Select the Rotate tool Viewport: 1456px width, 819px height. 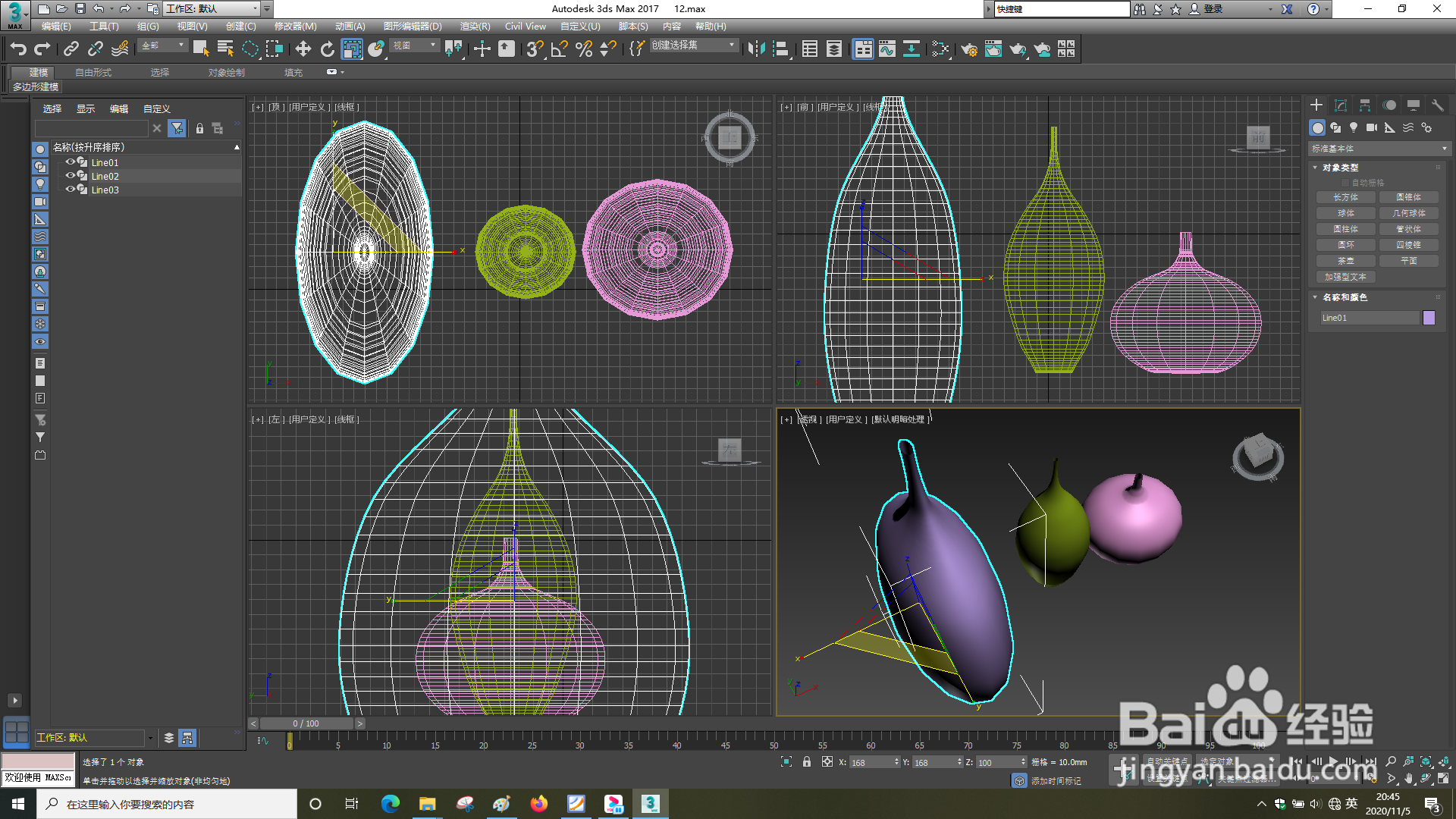(327, 49)
